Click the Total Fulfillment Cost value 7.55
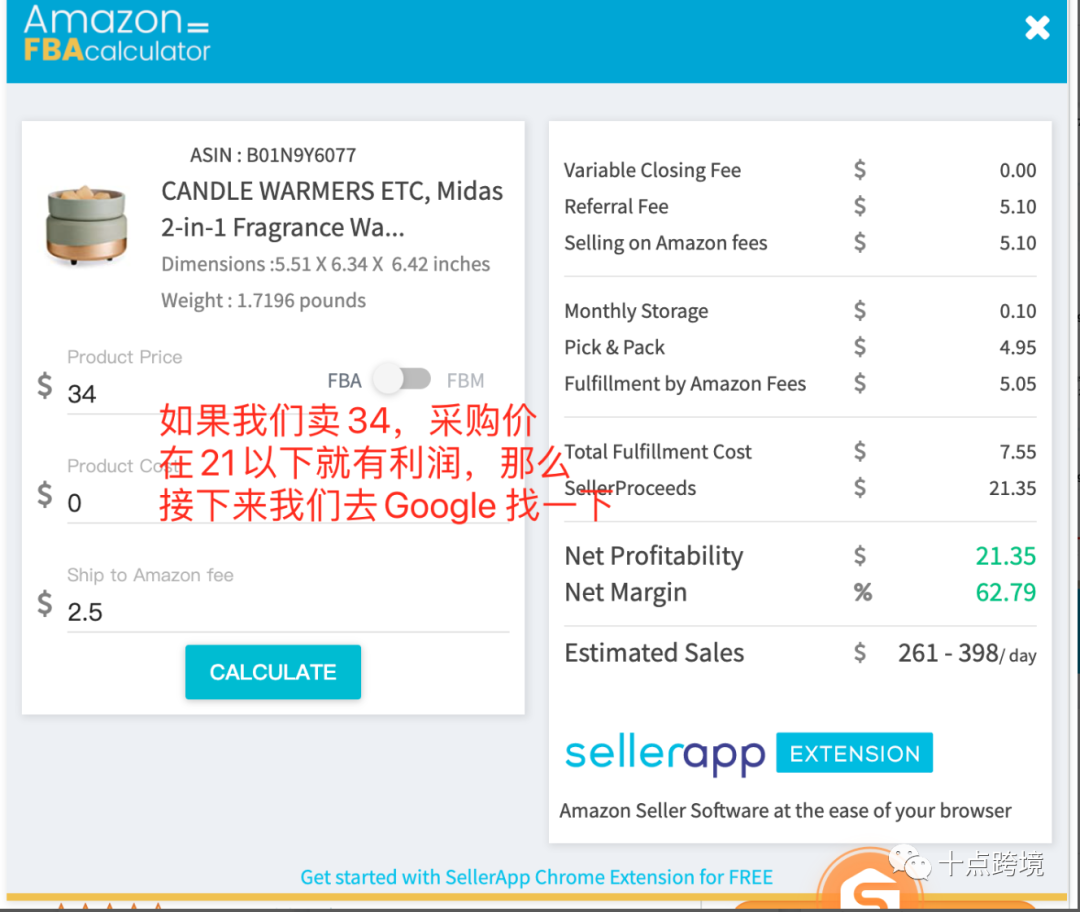Viewport: 1080px width, 912px height. (1017, 452)
